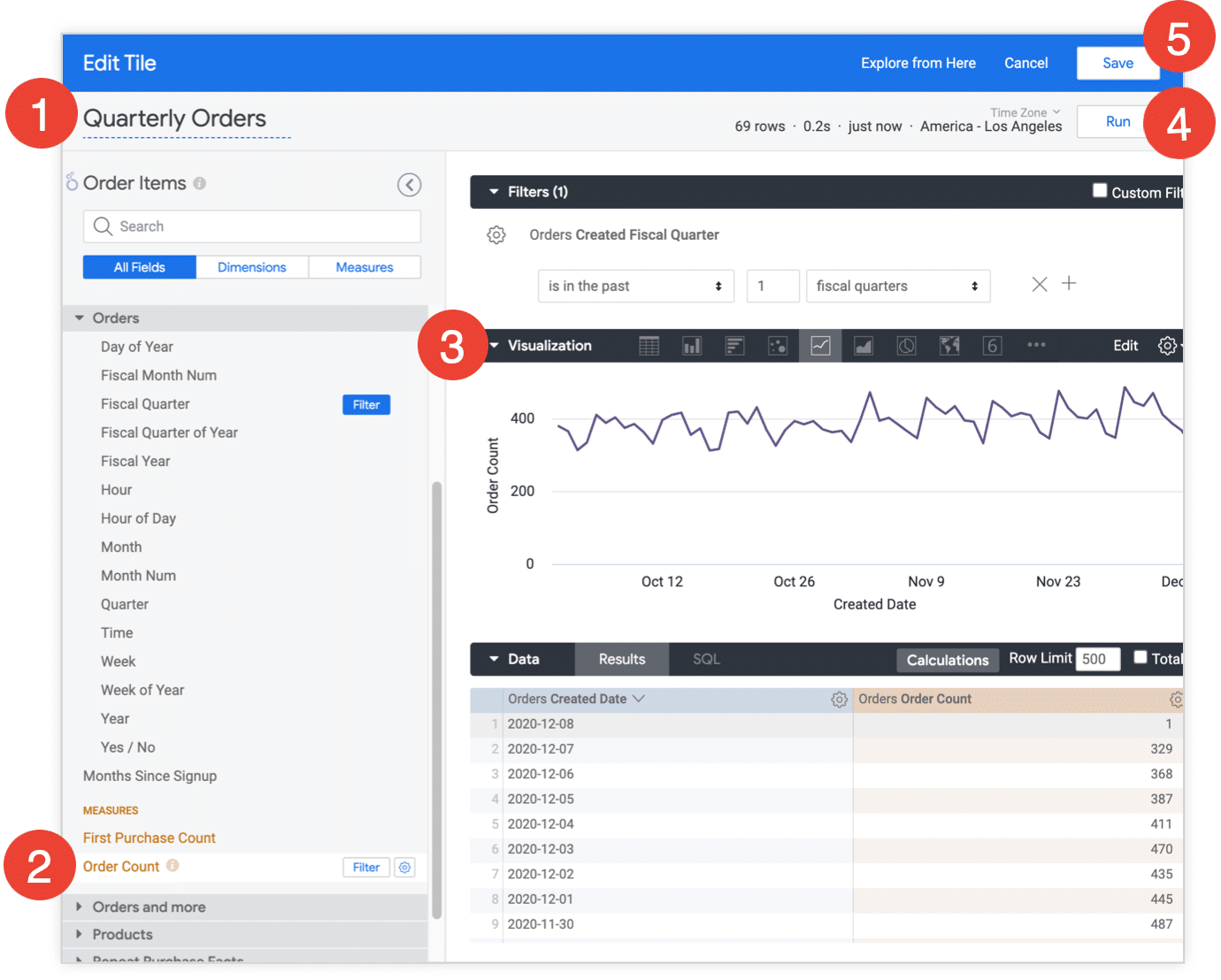Click the Save button

(1117, 63)
